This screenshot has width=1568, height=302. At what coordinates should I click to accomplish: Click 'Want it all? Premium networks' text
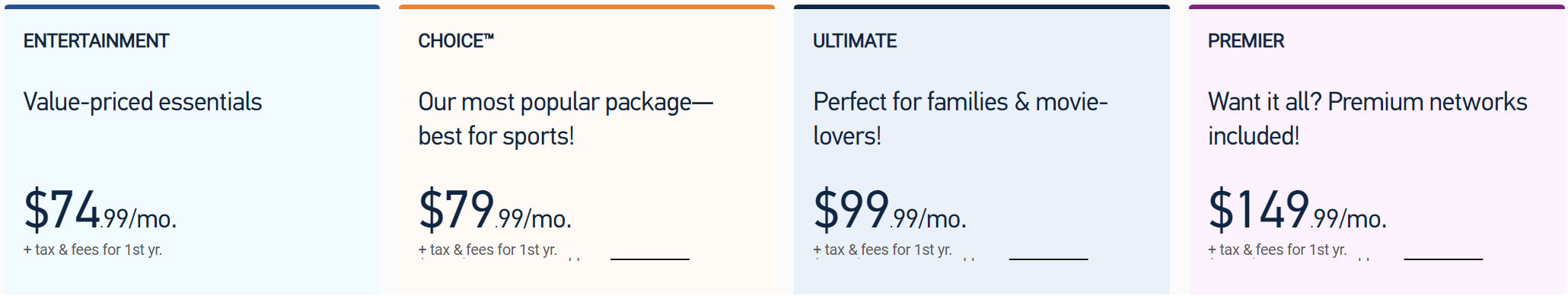coord(1367,119)
